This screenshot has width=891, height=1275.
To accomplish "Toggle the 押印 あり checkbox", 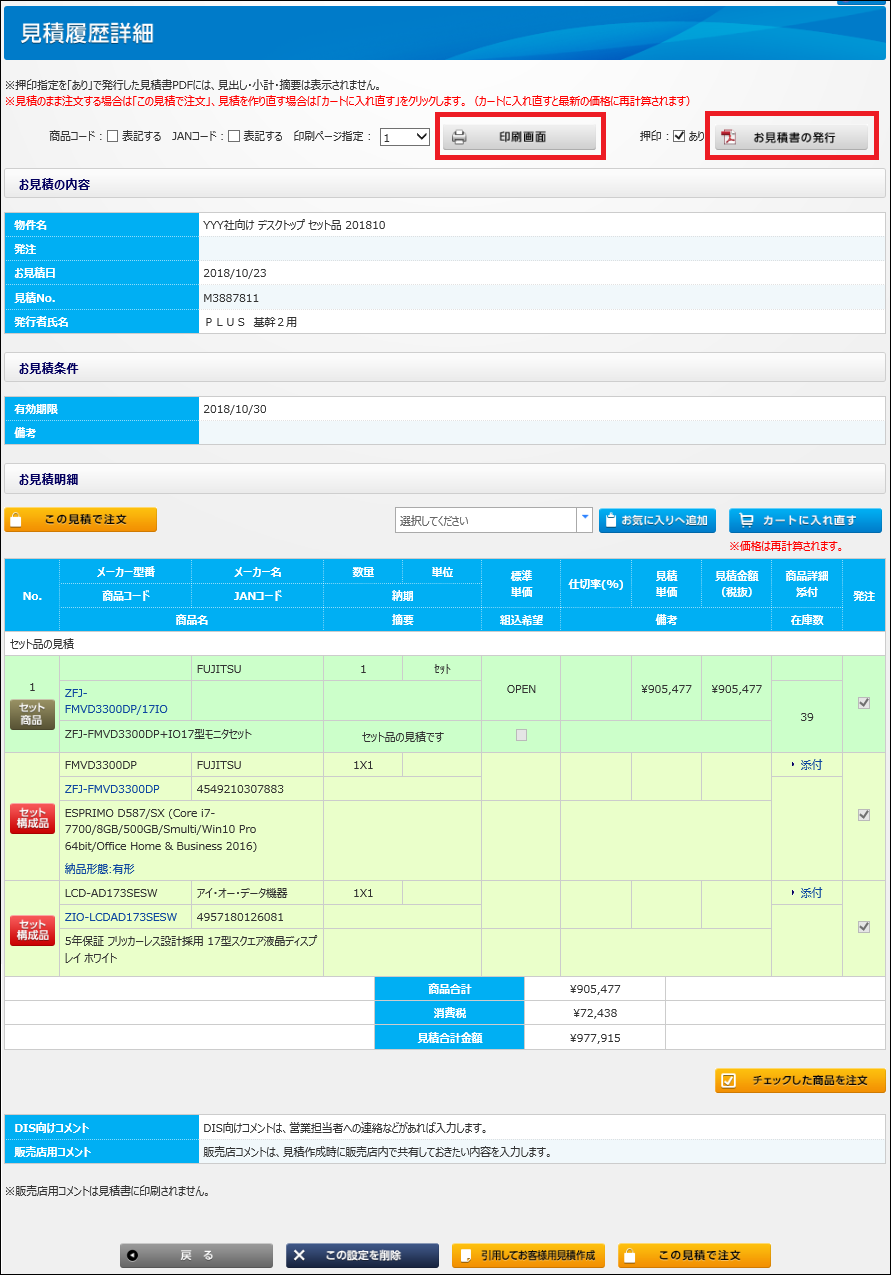I will point(679,136).
